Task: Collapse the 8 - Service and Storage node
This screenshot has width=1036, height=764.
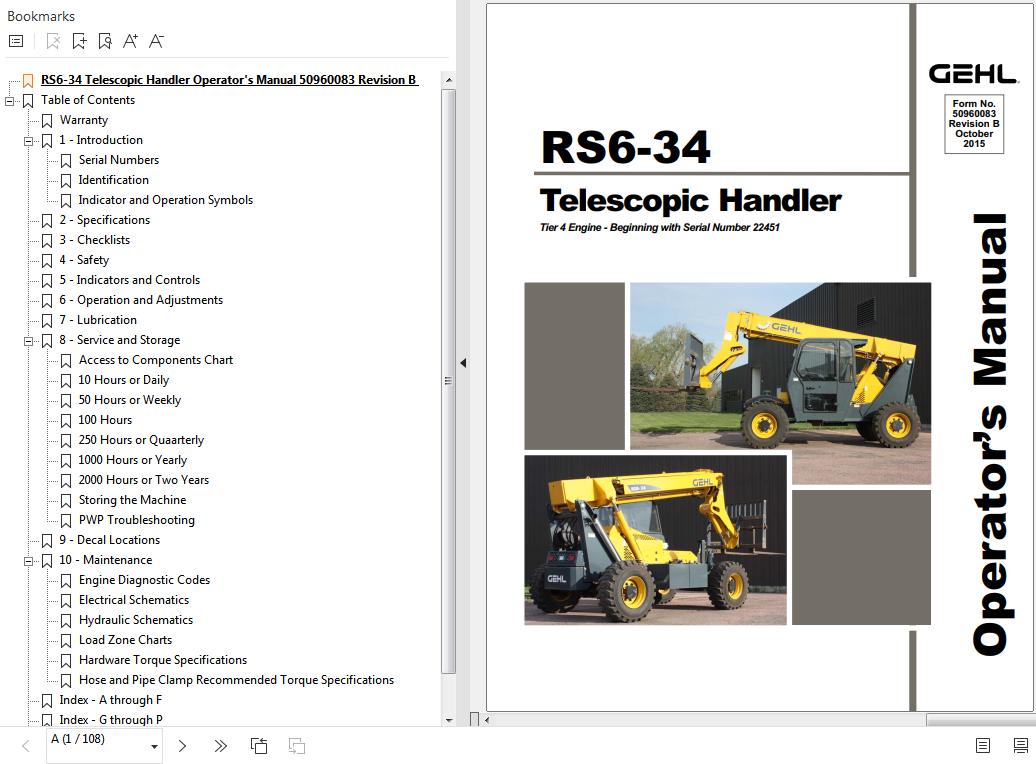Action: 28,341
